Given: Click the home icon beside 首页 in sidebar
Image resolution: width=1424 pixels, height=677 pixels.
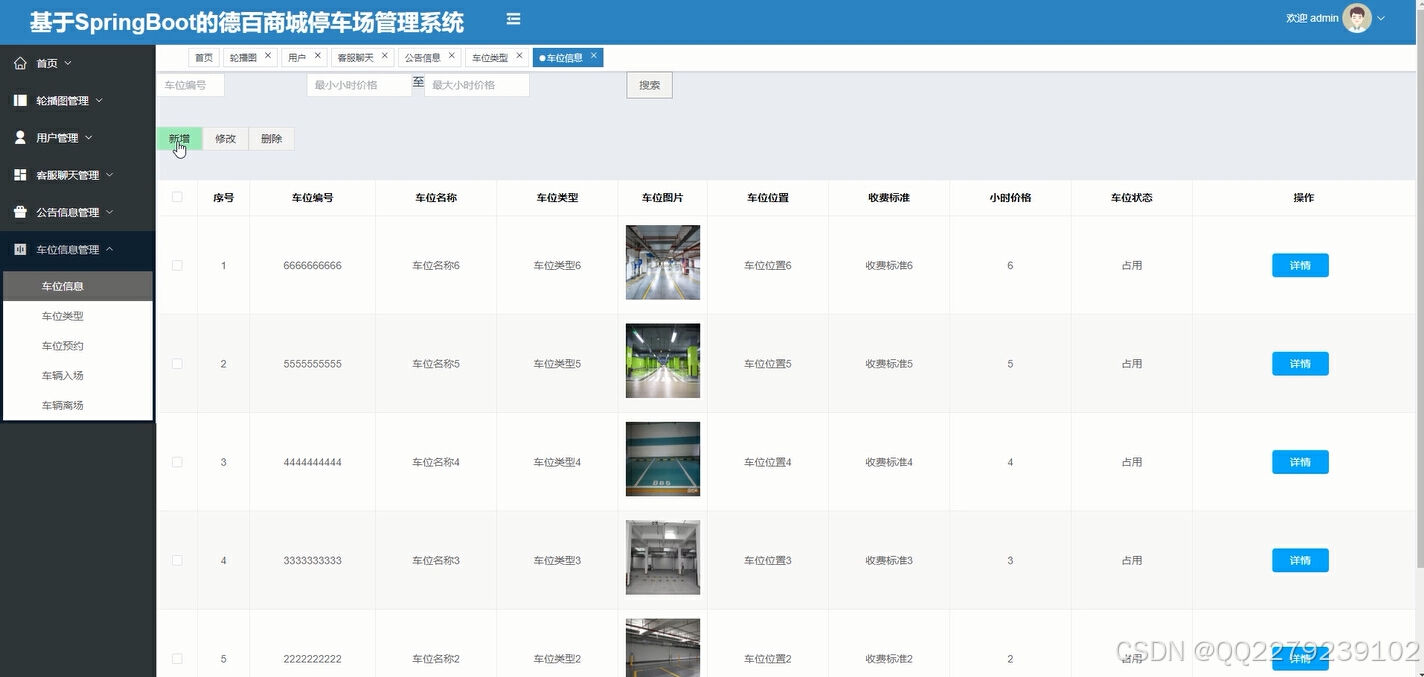Looking at the screenshot, I should [20, 62].
